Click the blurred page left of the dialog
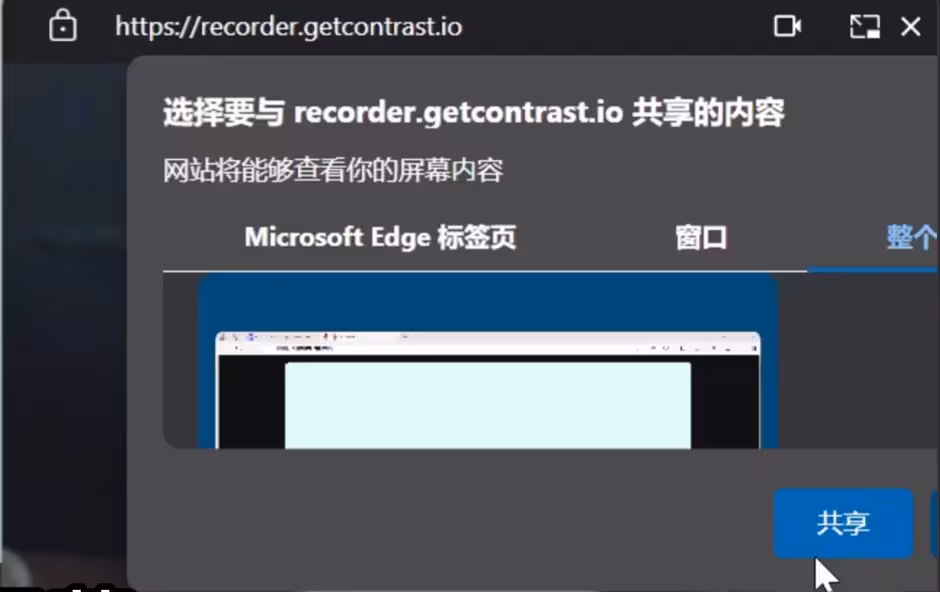940x592 pixels. 64,300
